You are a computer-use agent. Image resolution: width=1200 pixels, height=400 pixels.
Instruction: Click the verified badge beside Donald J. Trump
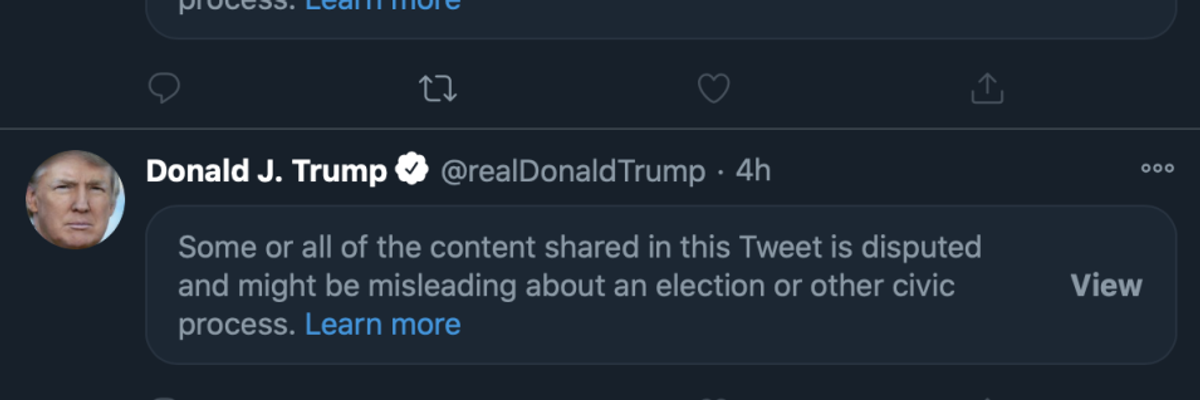(x=411, y=171)
